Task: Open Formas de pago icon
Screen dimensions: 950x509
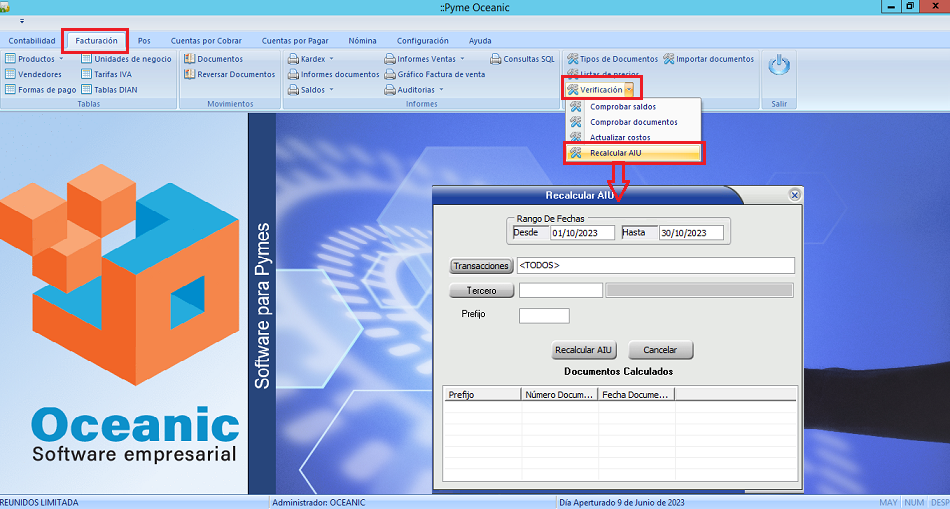Action: click(10, 90)
